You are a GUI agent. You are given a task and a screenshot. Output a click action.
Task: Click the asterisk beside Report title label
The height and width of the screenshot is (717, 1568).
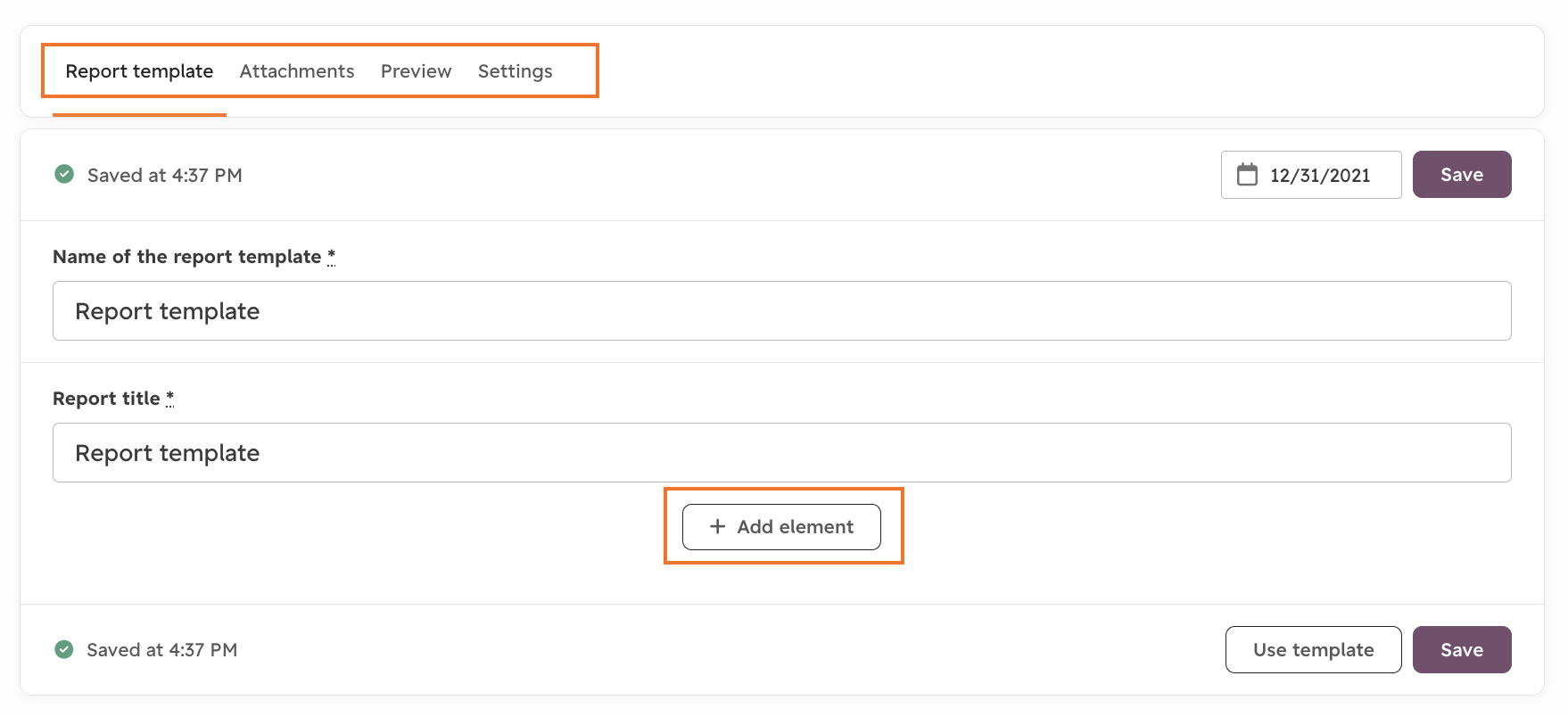pos(170,398)
